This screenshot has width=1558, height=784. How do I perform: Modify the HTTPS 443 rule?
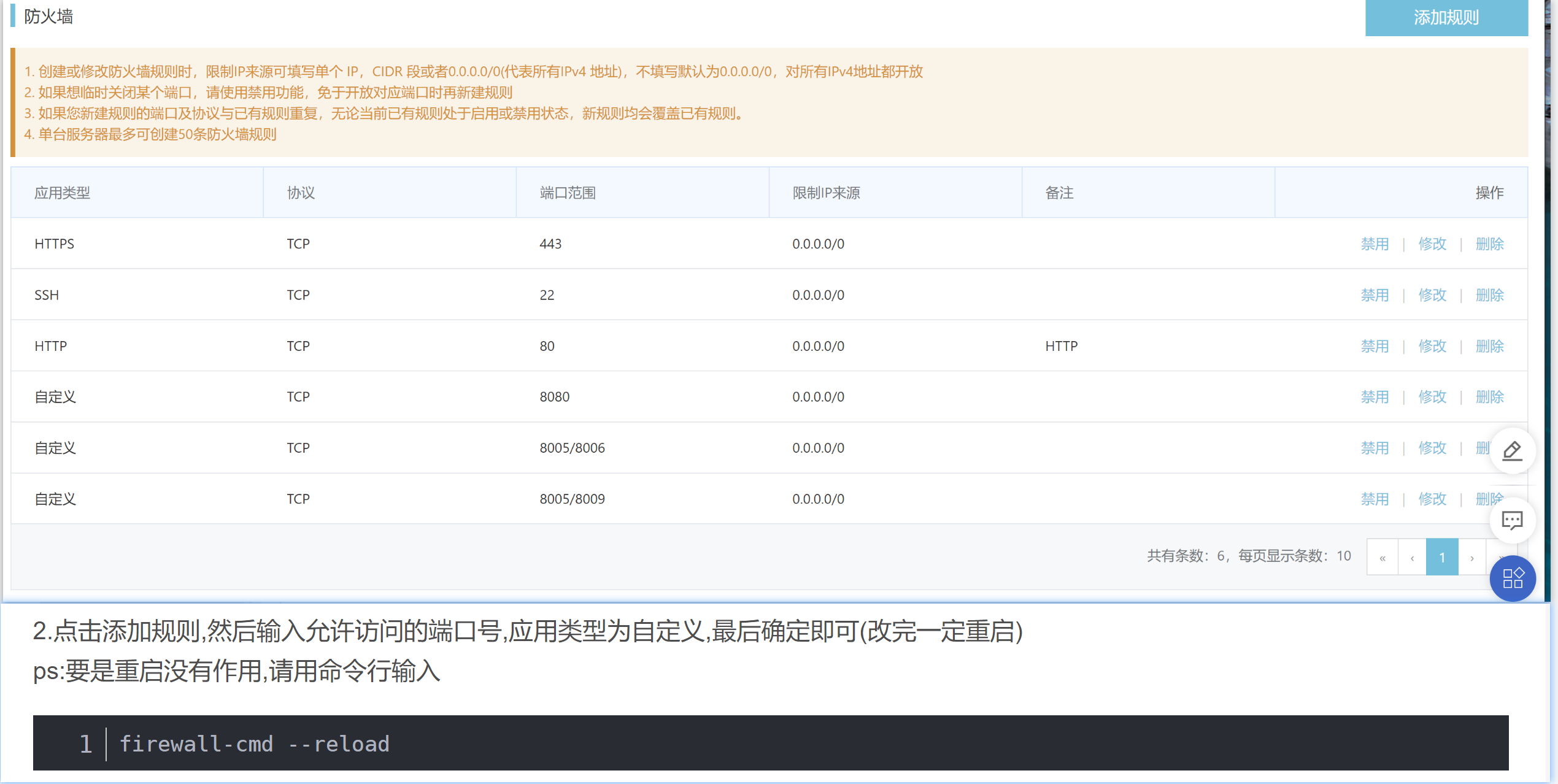tap(1432, 244)
